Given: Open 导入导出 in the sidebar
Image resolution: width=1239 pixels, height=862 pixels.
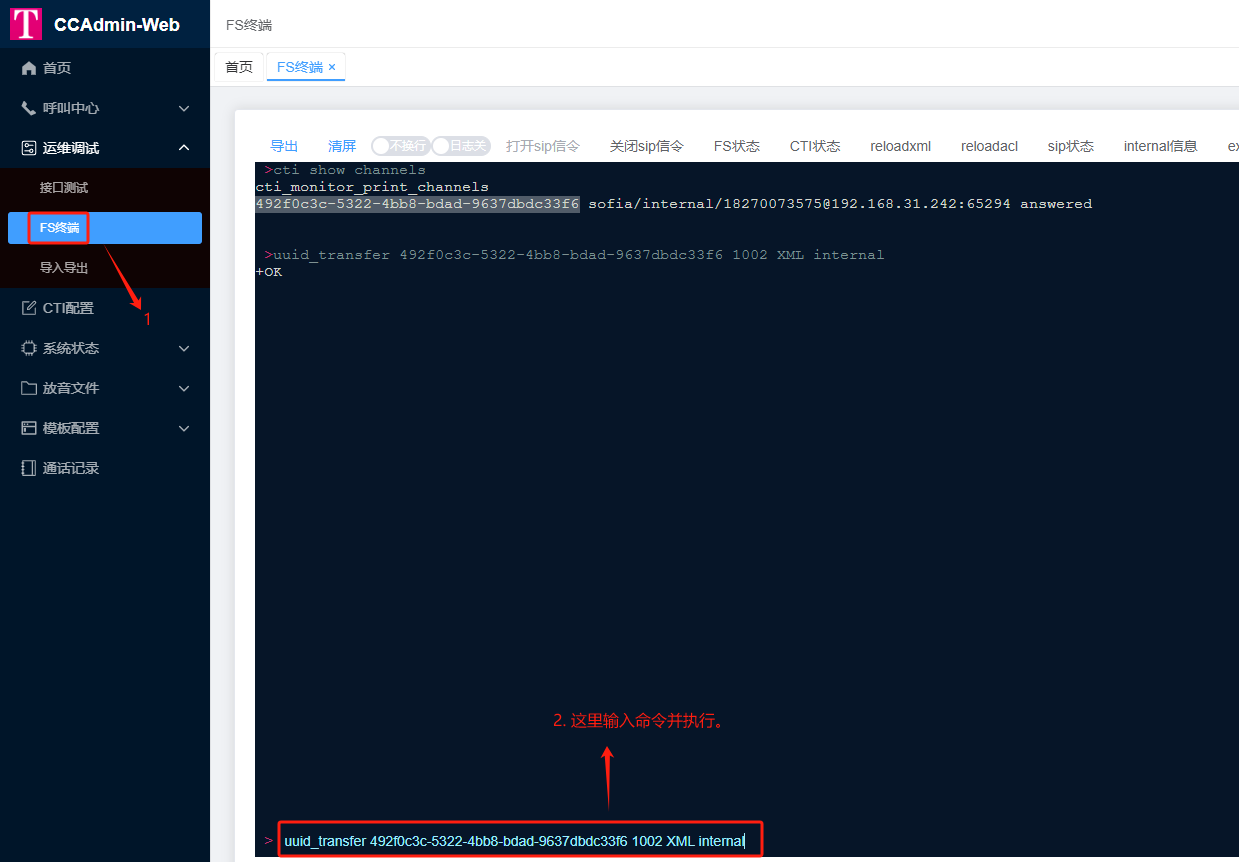Looking at the screenshot, I should (x=64, y=268).
